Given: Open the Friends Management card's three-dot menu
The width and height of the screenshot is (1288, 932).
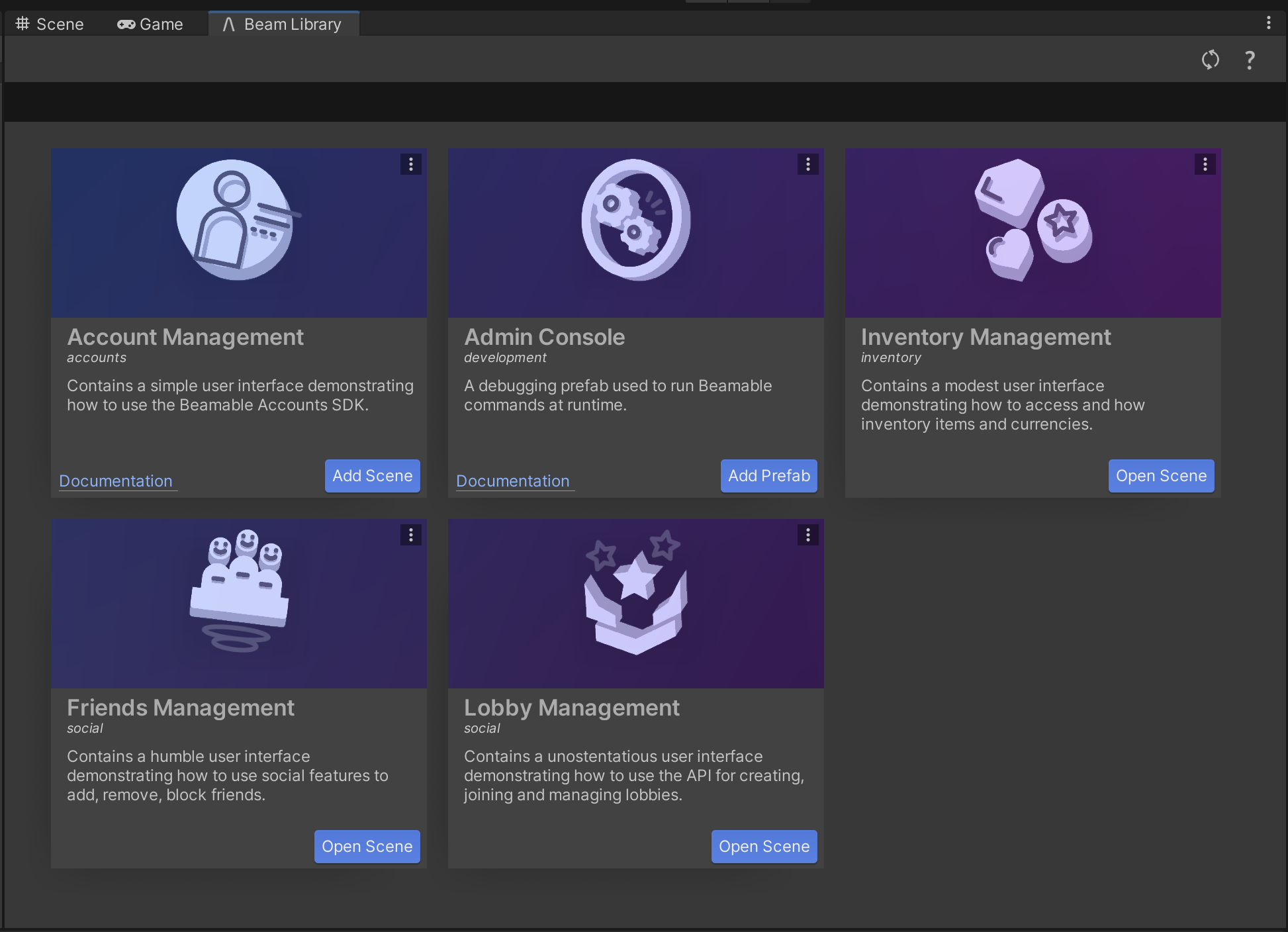Looking at the screenshot, I should [x=410, y=535].
